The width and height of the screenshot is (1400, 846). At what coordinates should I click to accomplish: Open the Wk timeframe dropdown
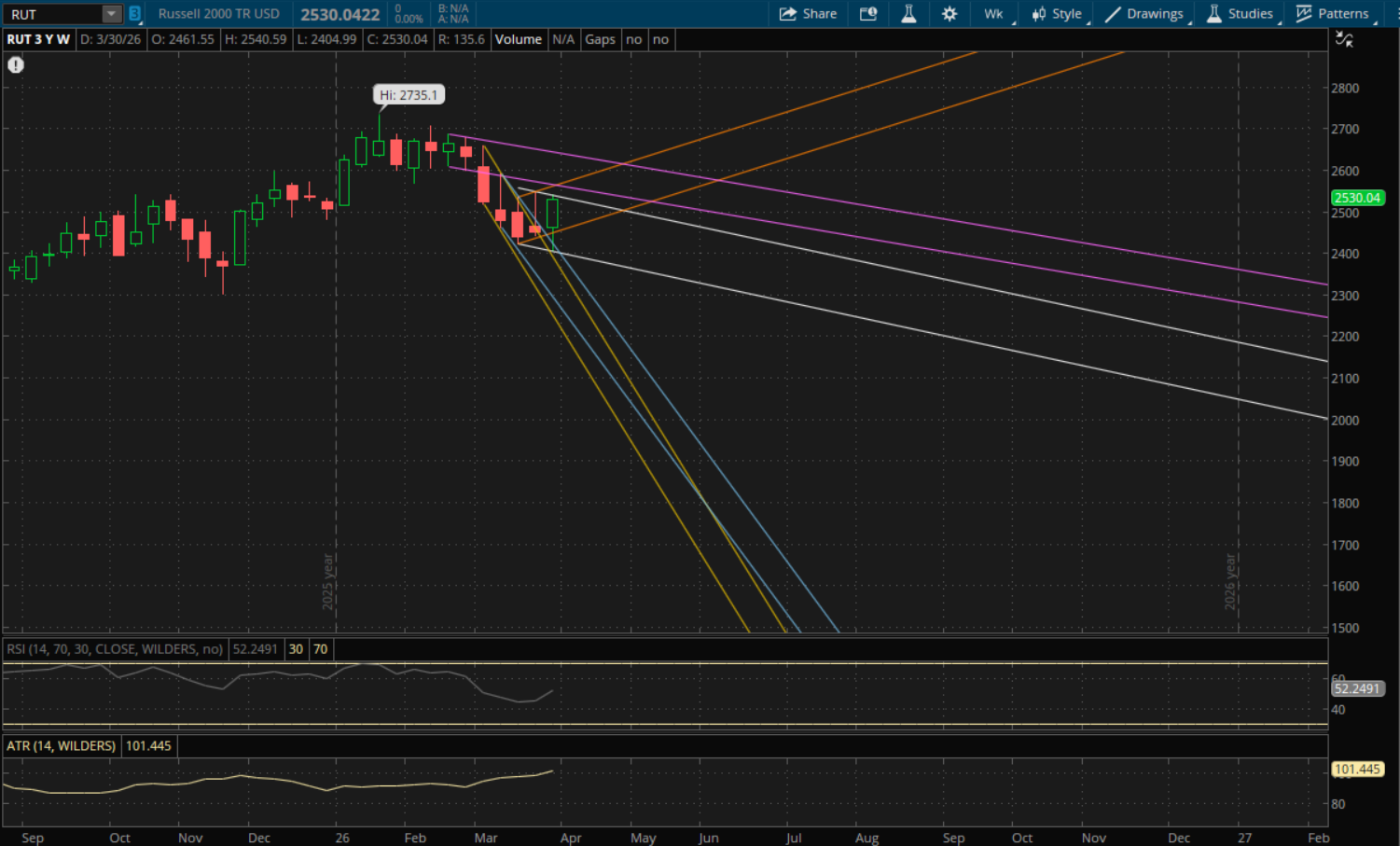(x=993, y=14)
